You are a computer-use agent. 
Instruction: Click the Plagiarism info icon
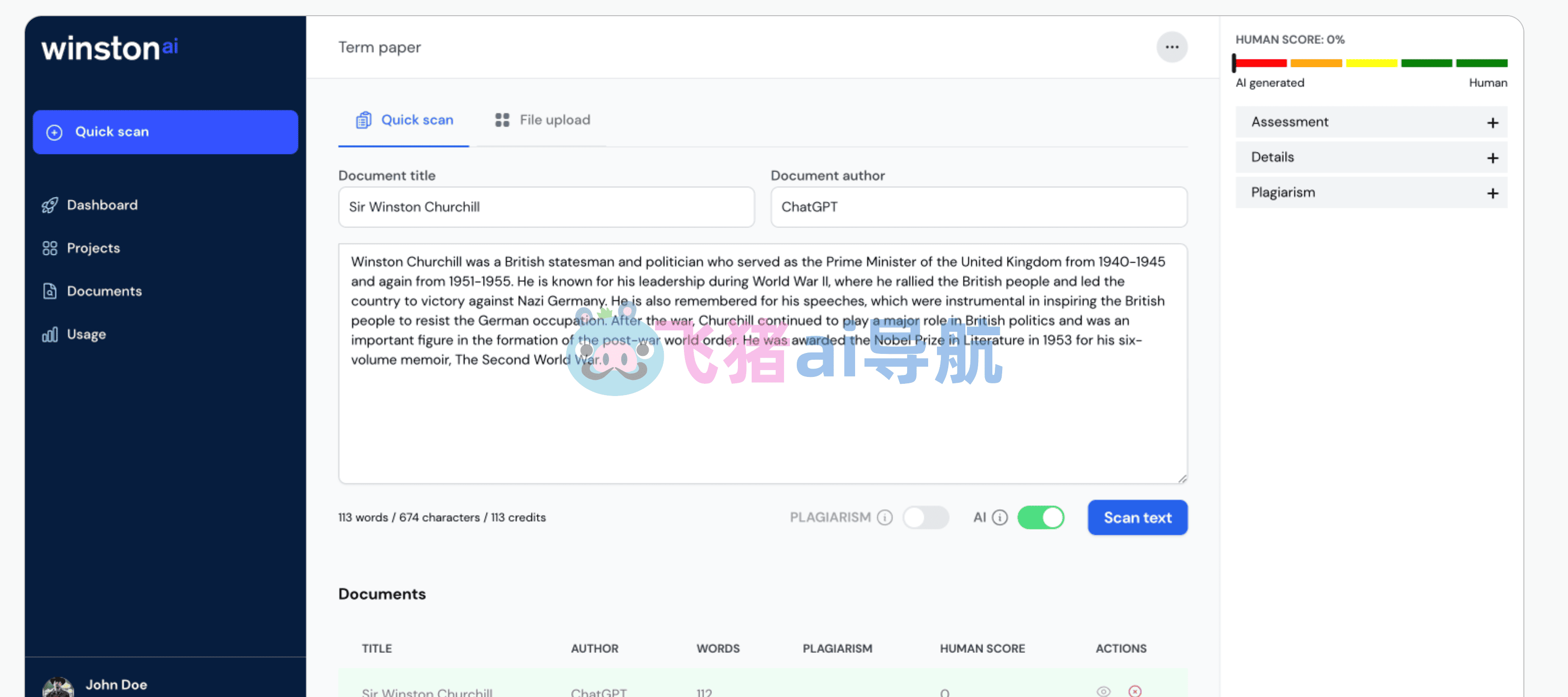point(885,518)
